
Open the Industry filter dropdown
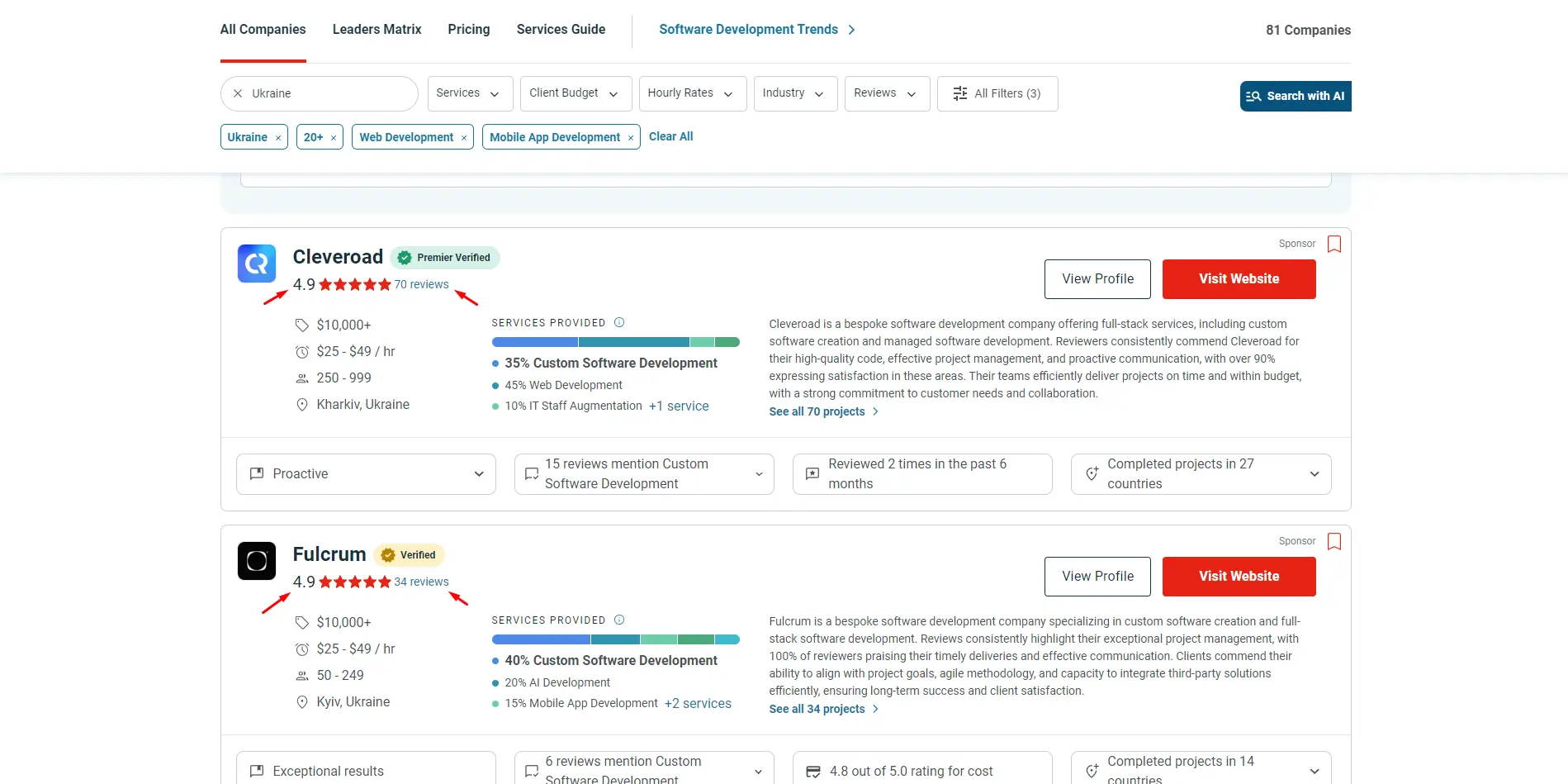(x=796, y=93)
